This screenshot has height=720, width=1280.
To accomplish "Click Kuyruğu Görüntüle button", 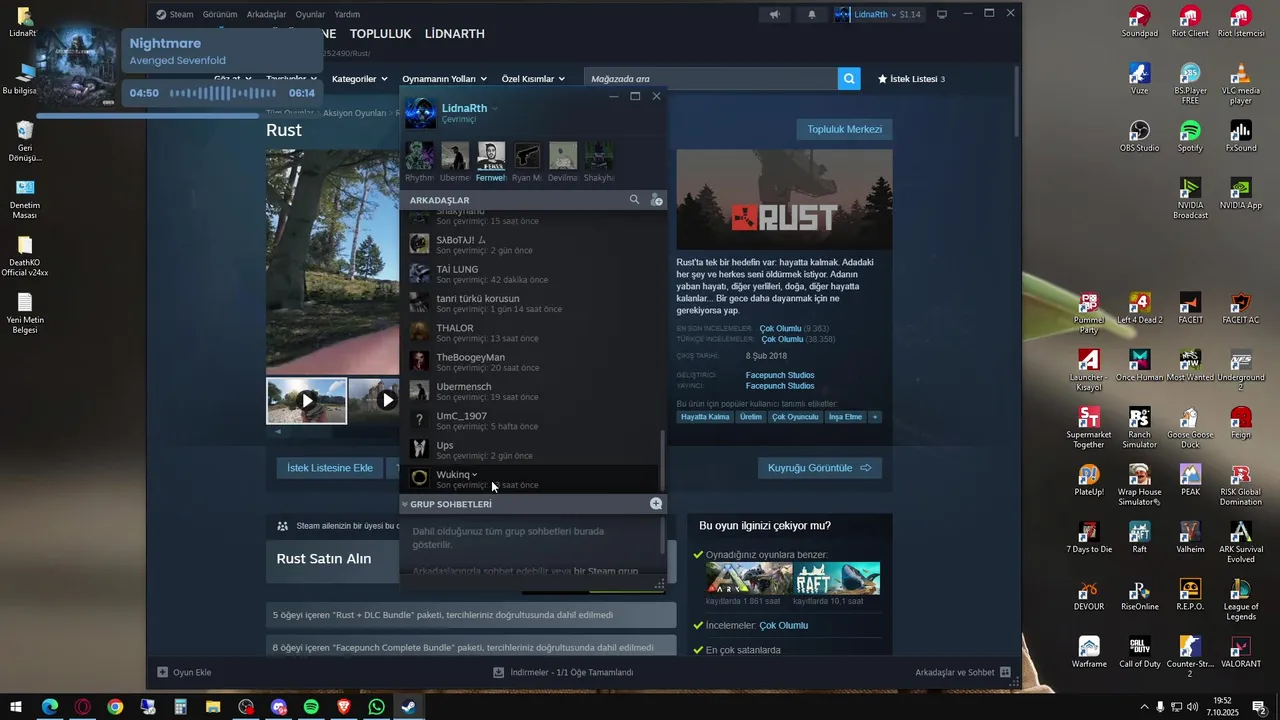I will click(x=819, y=468).
